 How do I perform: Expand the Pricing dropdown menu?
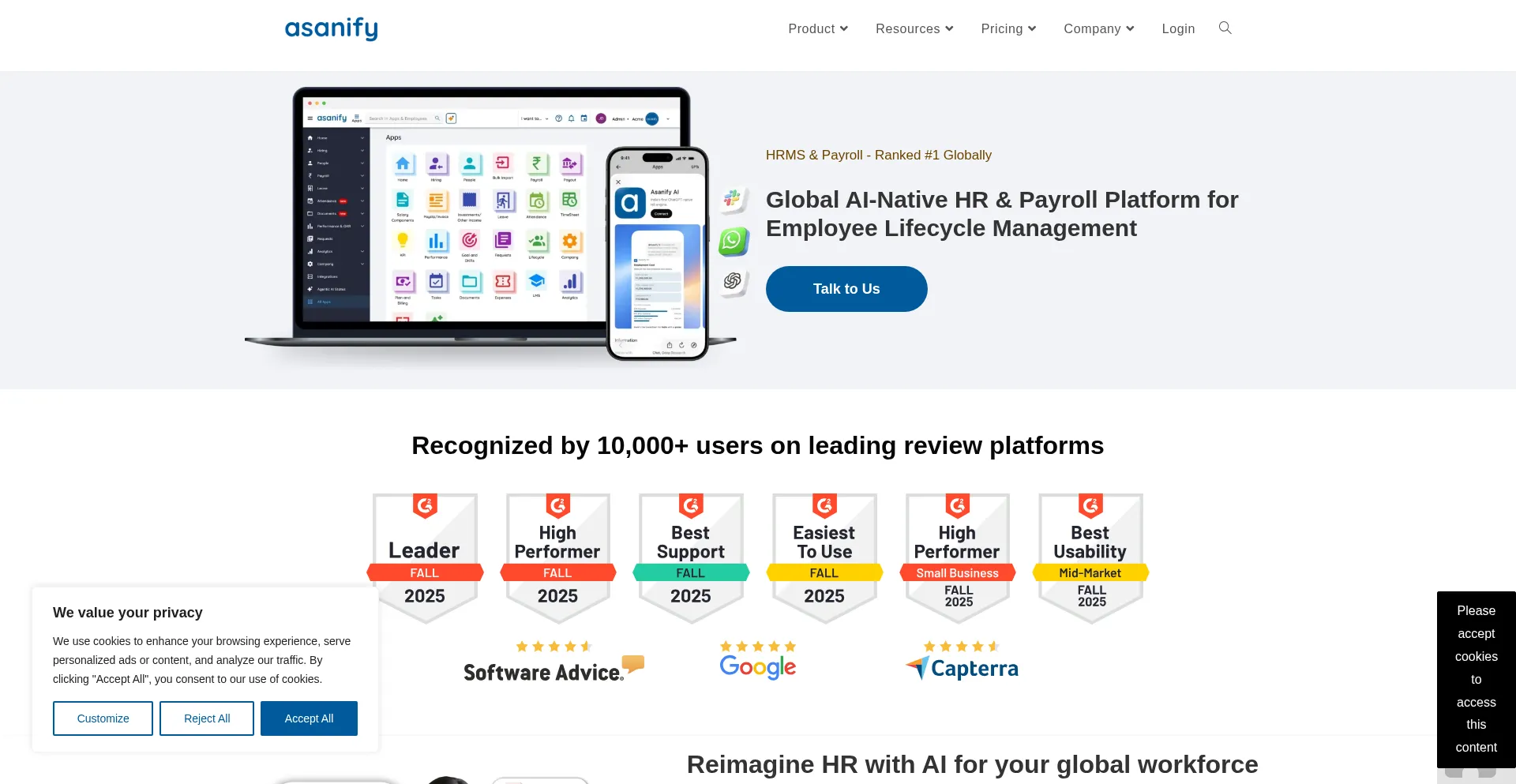click(1008, 29)
